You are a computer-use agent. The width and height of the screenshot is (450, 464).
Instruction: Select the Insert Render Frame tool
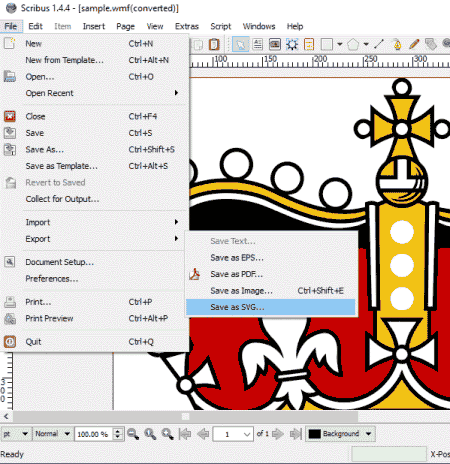point(292,44)
